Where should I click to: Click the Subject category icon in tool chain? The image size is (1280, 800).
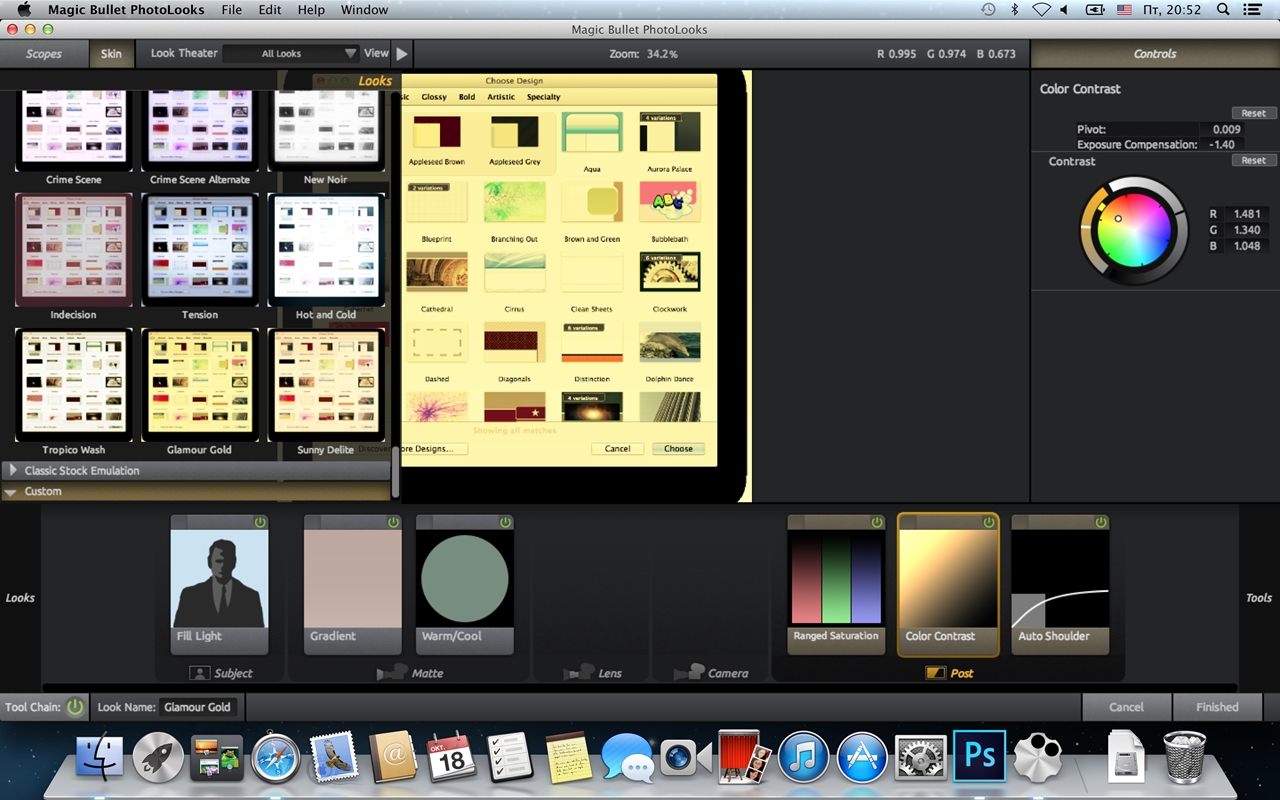199,673
